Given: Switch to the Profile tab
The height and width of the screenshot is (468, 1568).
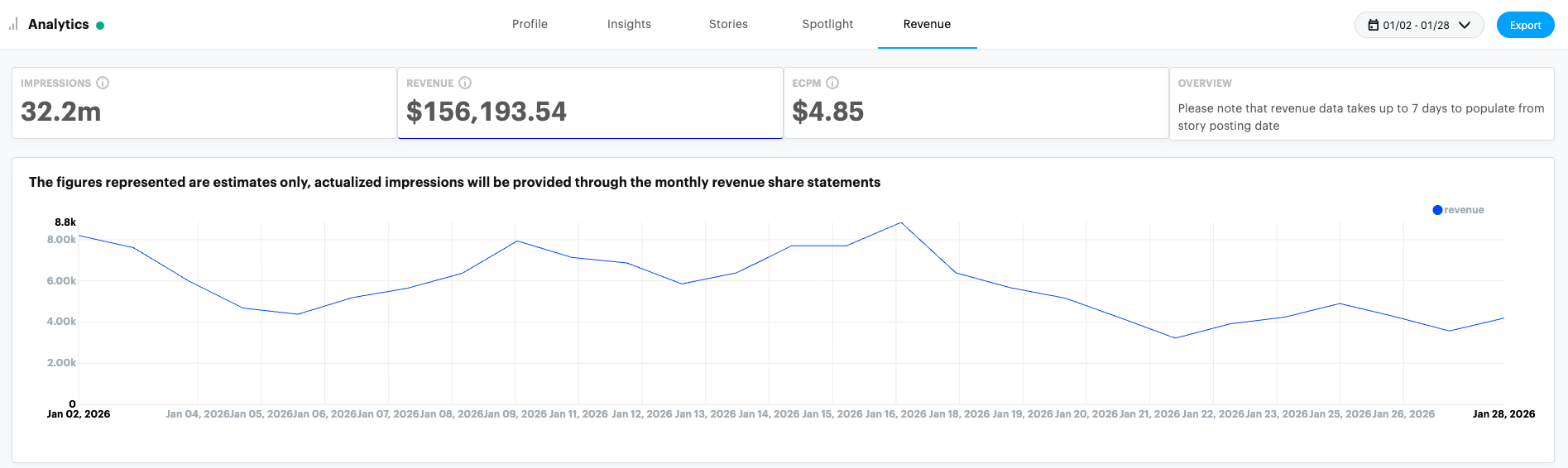Looking at the screenshot, I should pos(530,24).
